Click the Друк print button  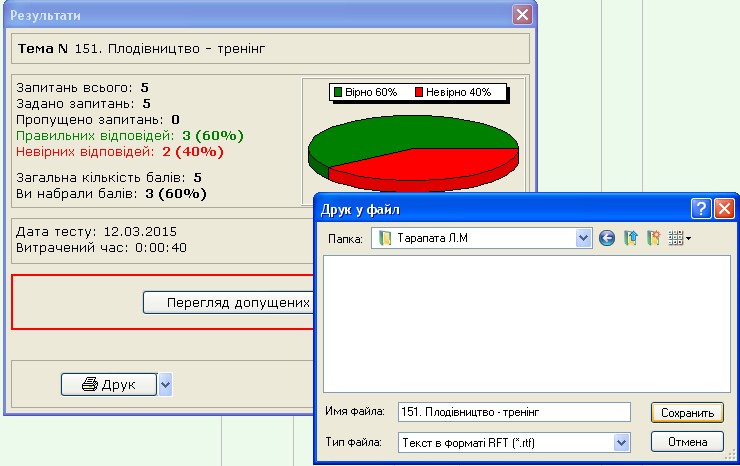point(109,384)
